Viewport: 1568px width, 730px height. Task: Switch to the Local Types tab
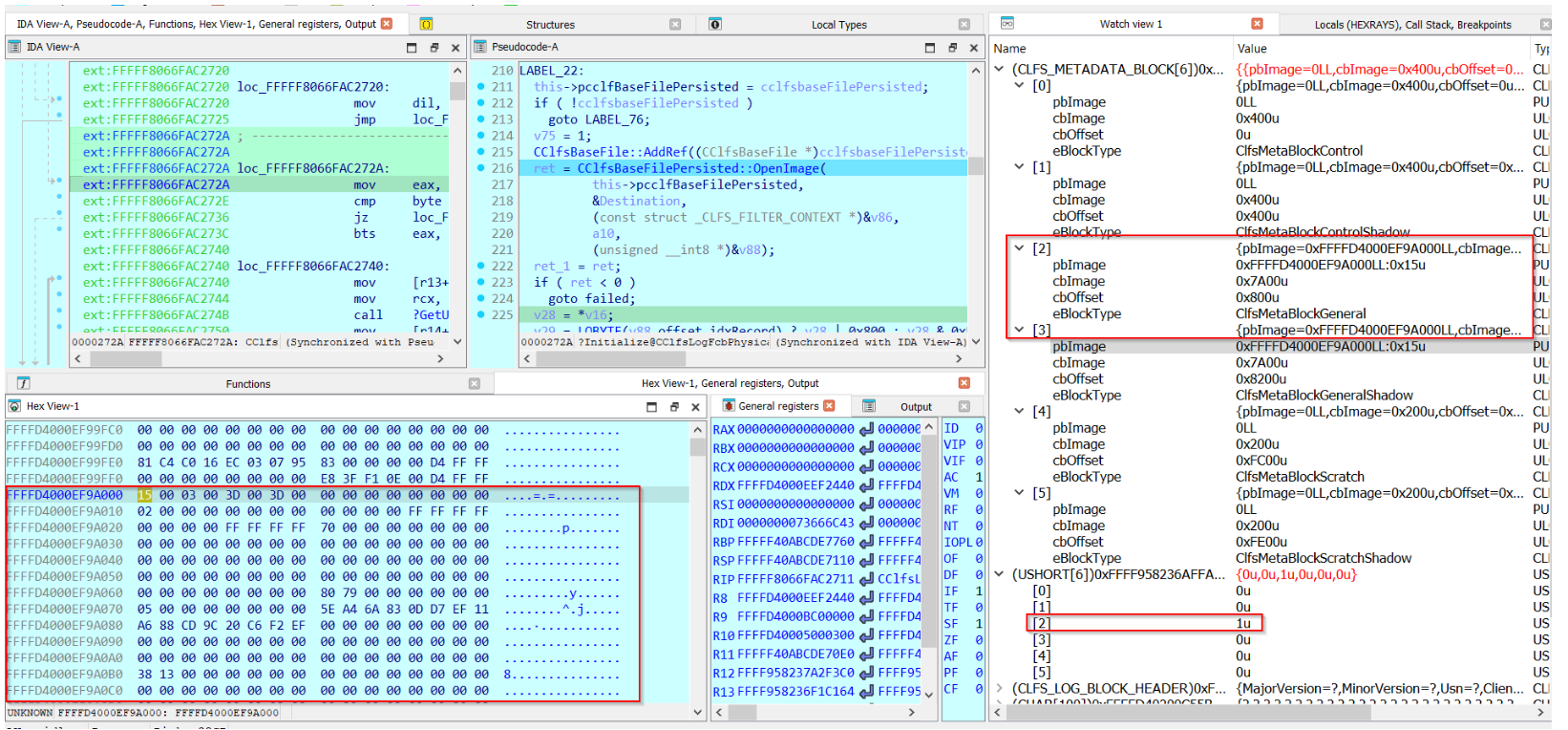(839, 25)
